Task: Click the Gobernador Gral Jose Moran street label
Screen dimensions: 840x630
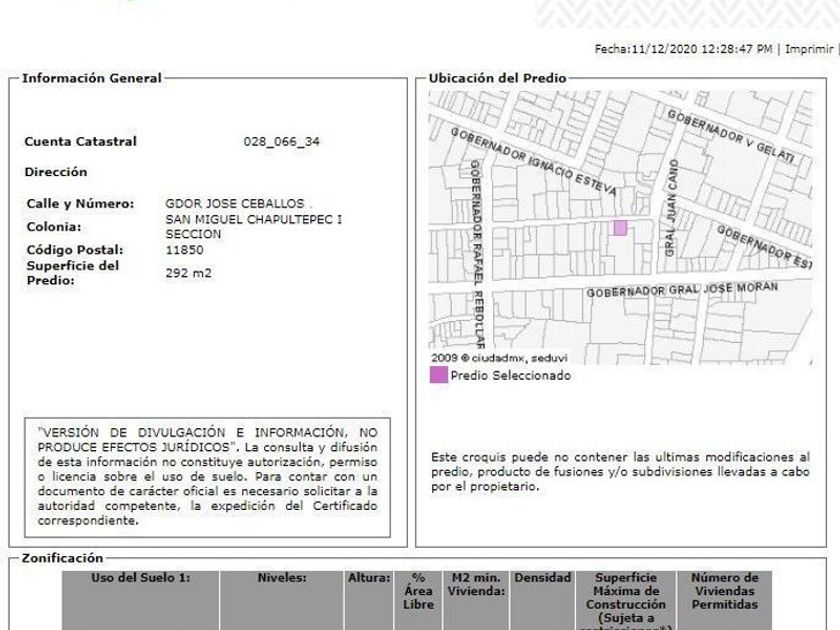Action: pos(682,289)
